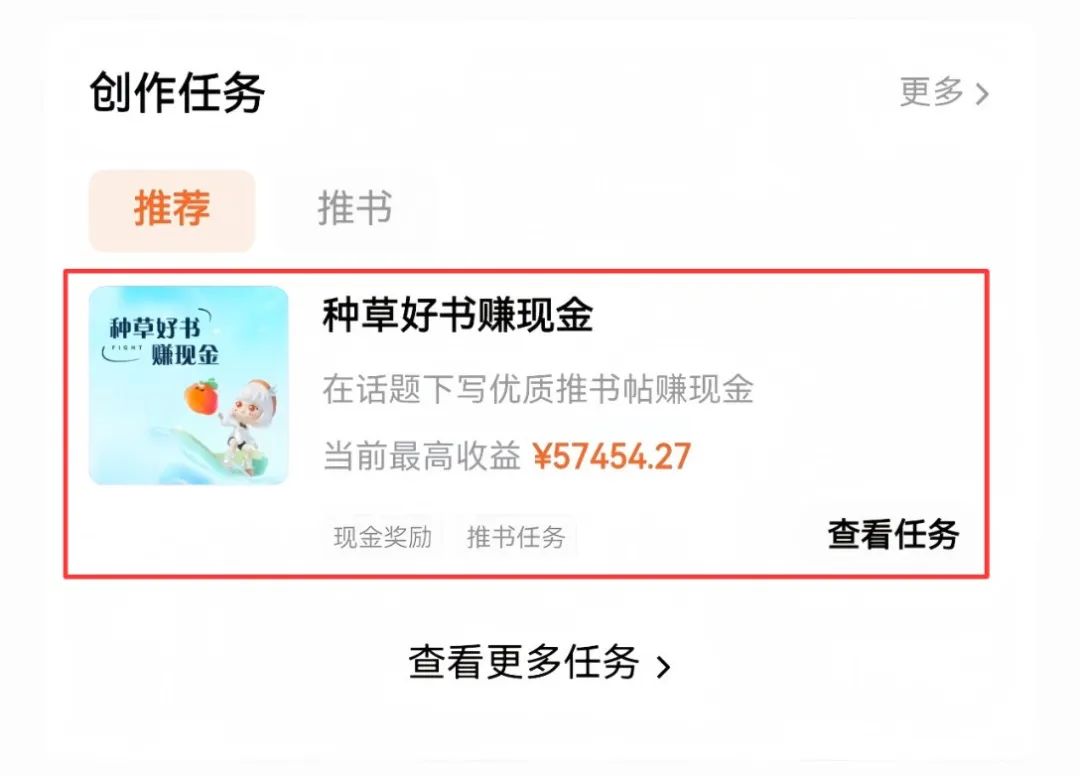Open the 种草好书赚现金 task thumbnail
Viewport: 1080px width, 776px height.
point(188,385)
